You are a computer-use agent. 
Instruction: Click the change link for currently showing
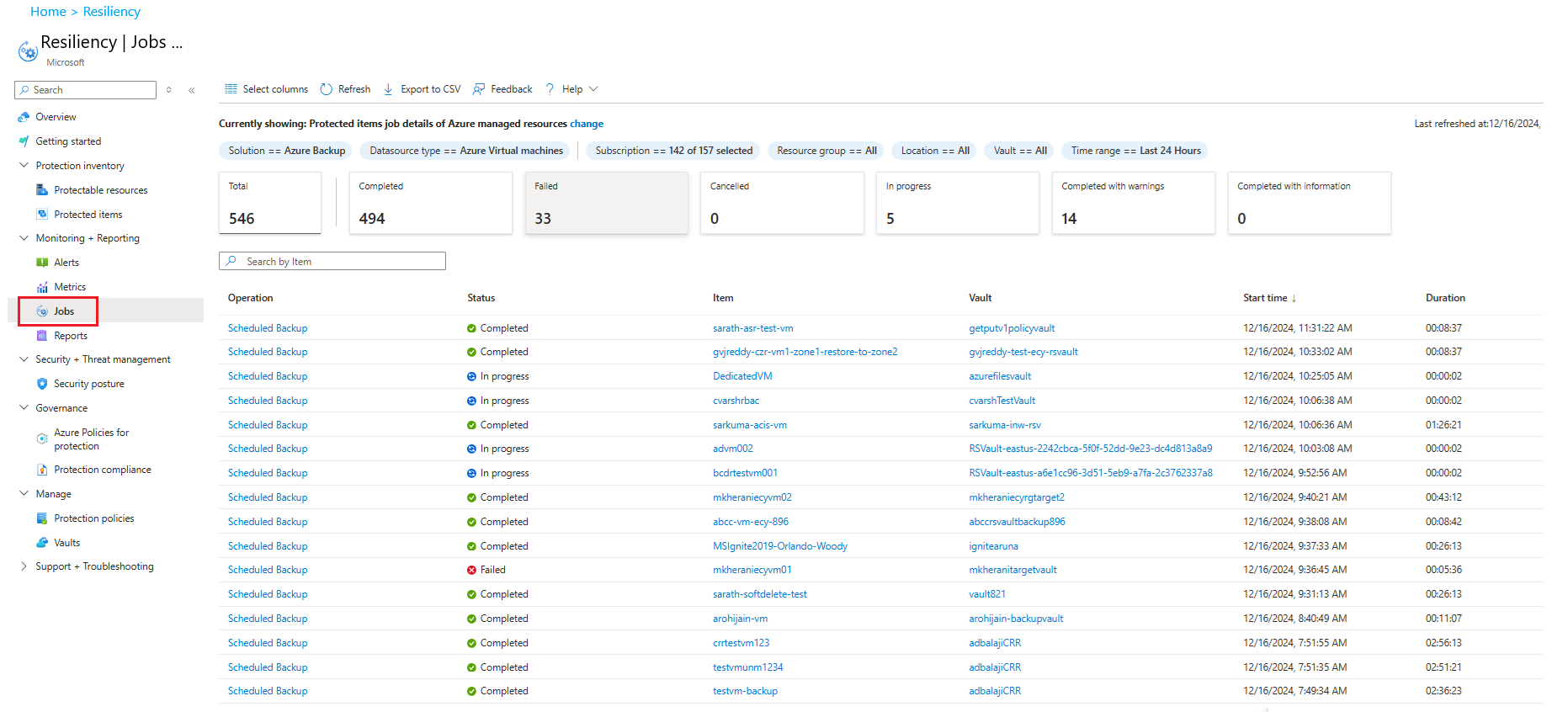pyautogui.click(x=587, y=124)
